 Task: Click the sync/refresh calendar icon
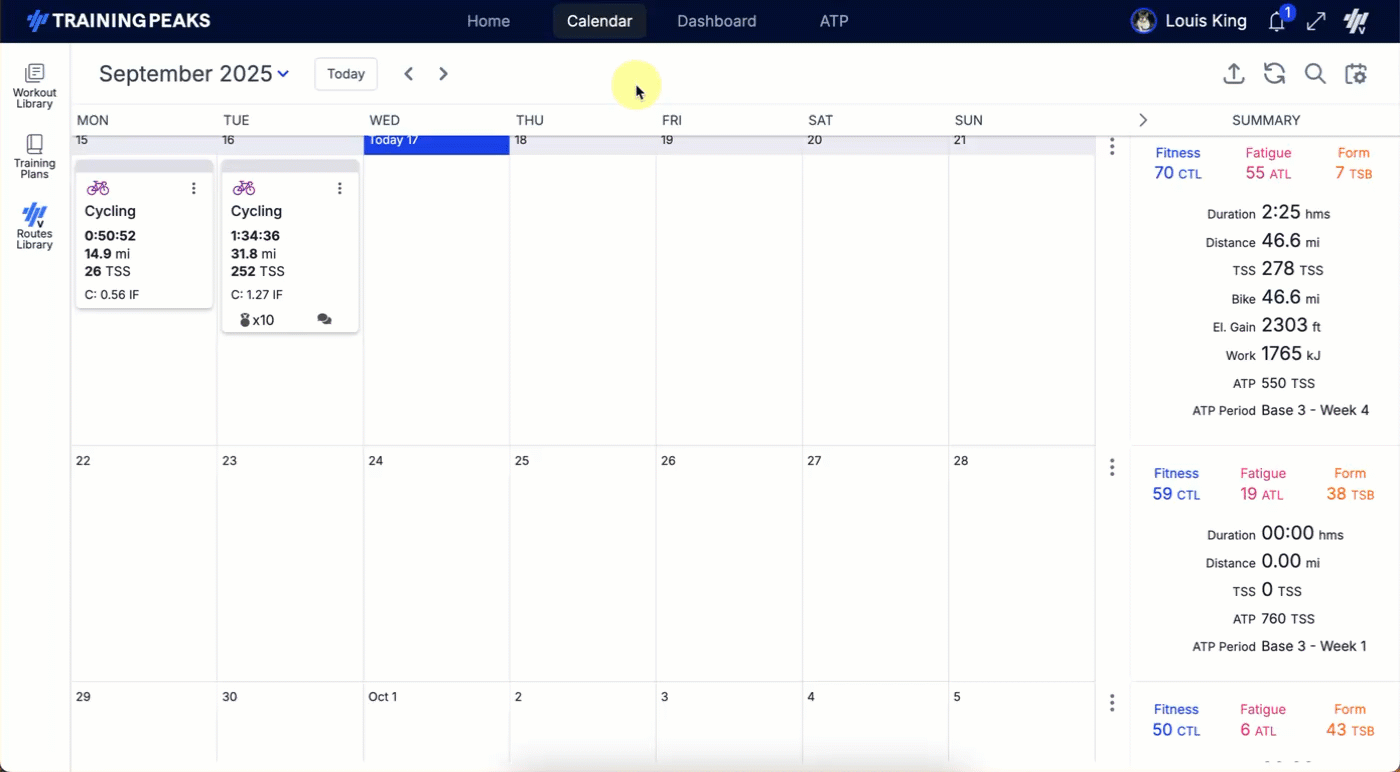pos(1274,74)
